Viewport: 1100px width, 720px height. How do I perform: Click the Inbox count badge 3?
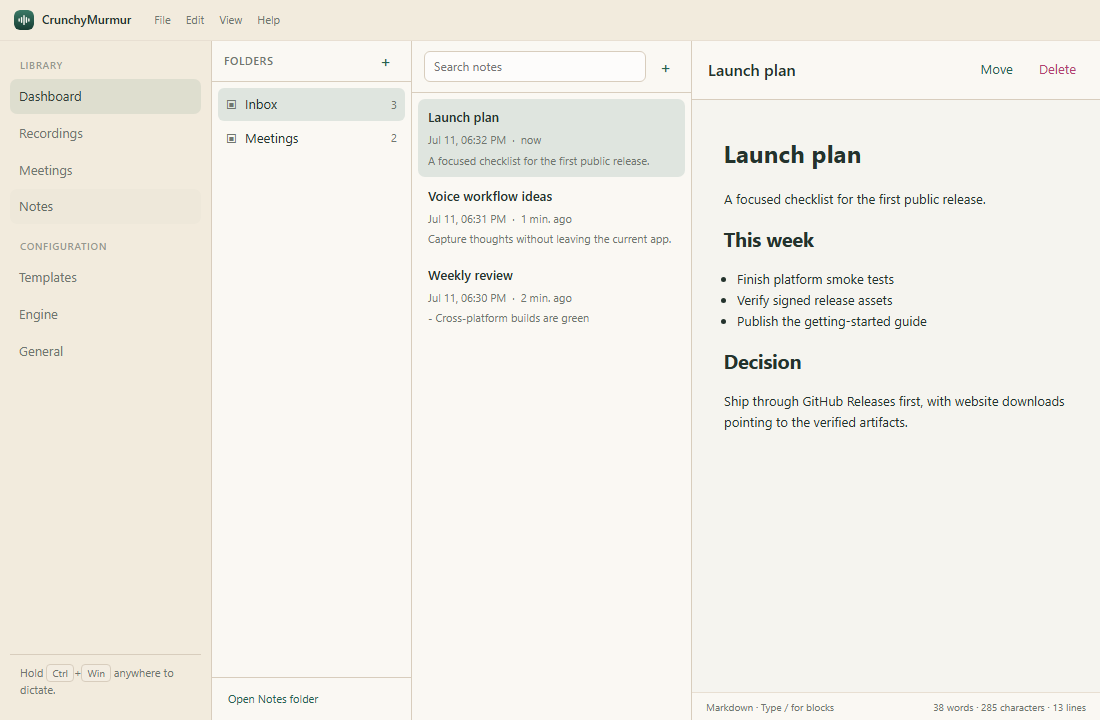pos(394,105)
